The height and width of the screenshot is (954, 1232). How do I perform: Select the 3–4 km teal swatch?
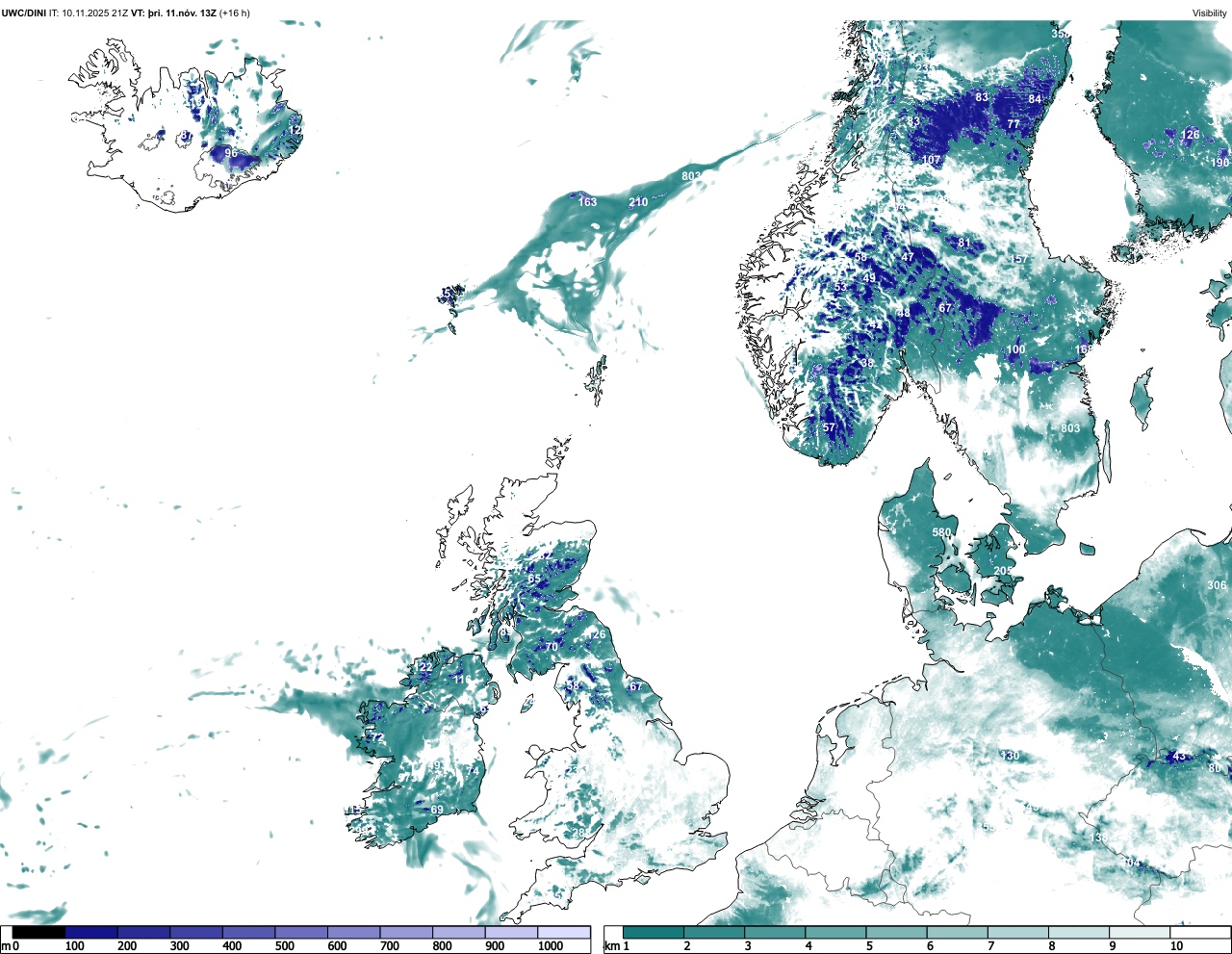(x=775, y=932)
